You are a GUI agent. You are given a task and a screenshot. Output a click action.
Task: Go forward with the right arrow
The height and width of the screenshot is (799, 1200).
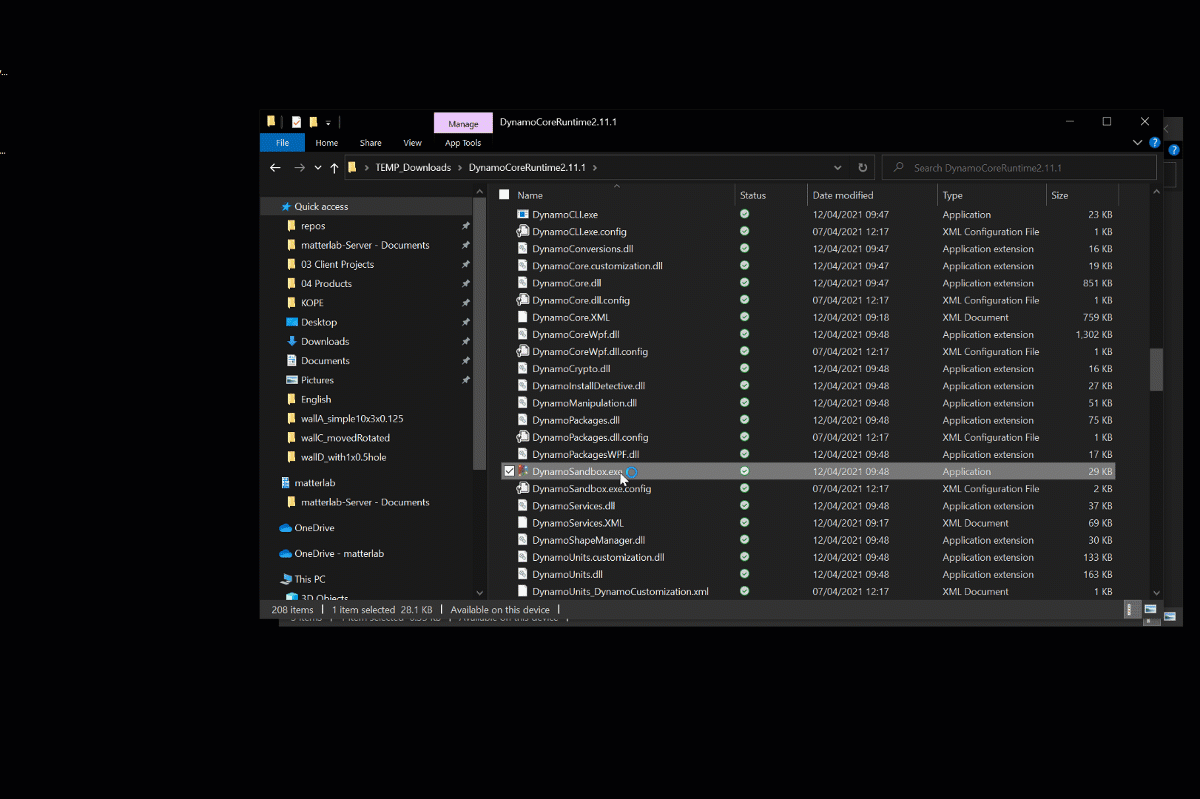[299, 168]
